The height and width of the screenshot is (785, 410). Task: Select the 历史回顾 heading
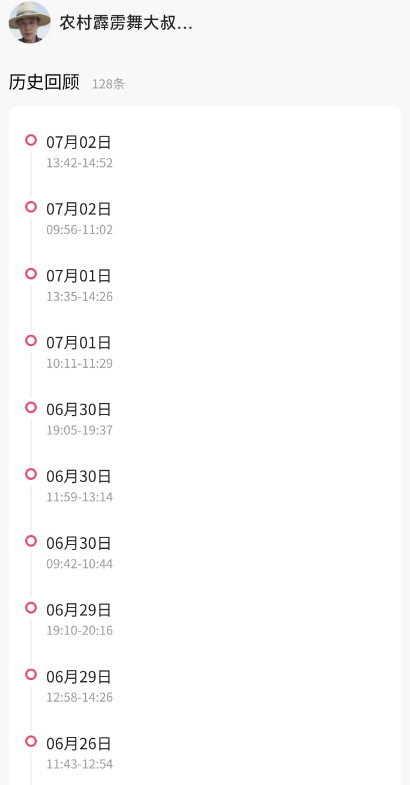[x=44, y=83]
